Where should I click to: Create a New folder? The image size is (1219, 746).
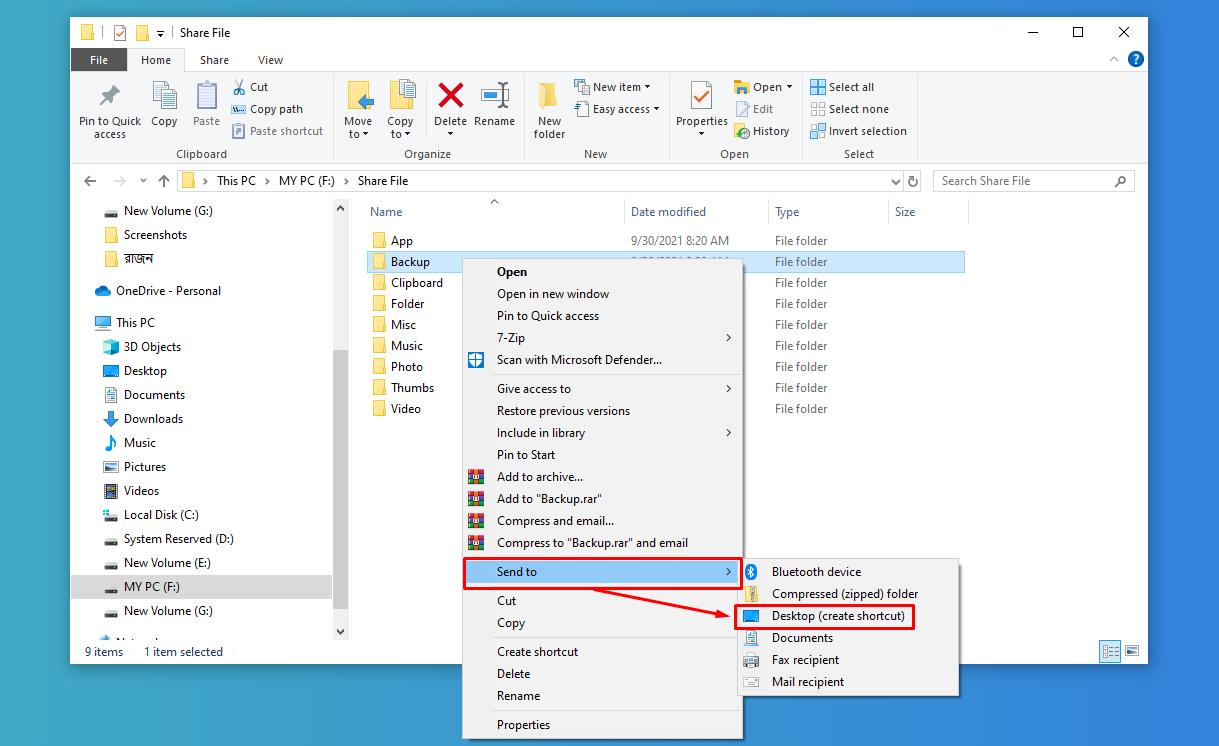(548, 105)
